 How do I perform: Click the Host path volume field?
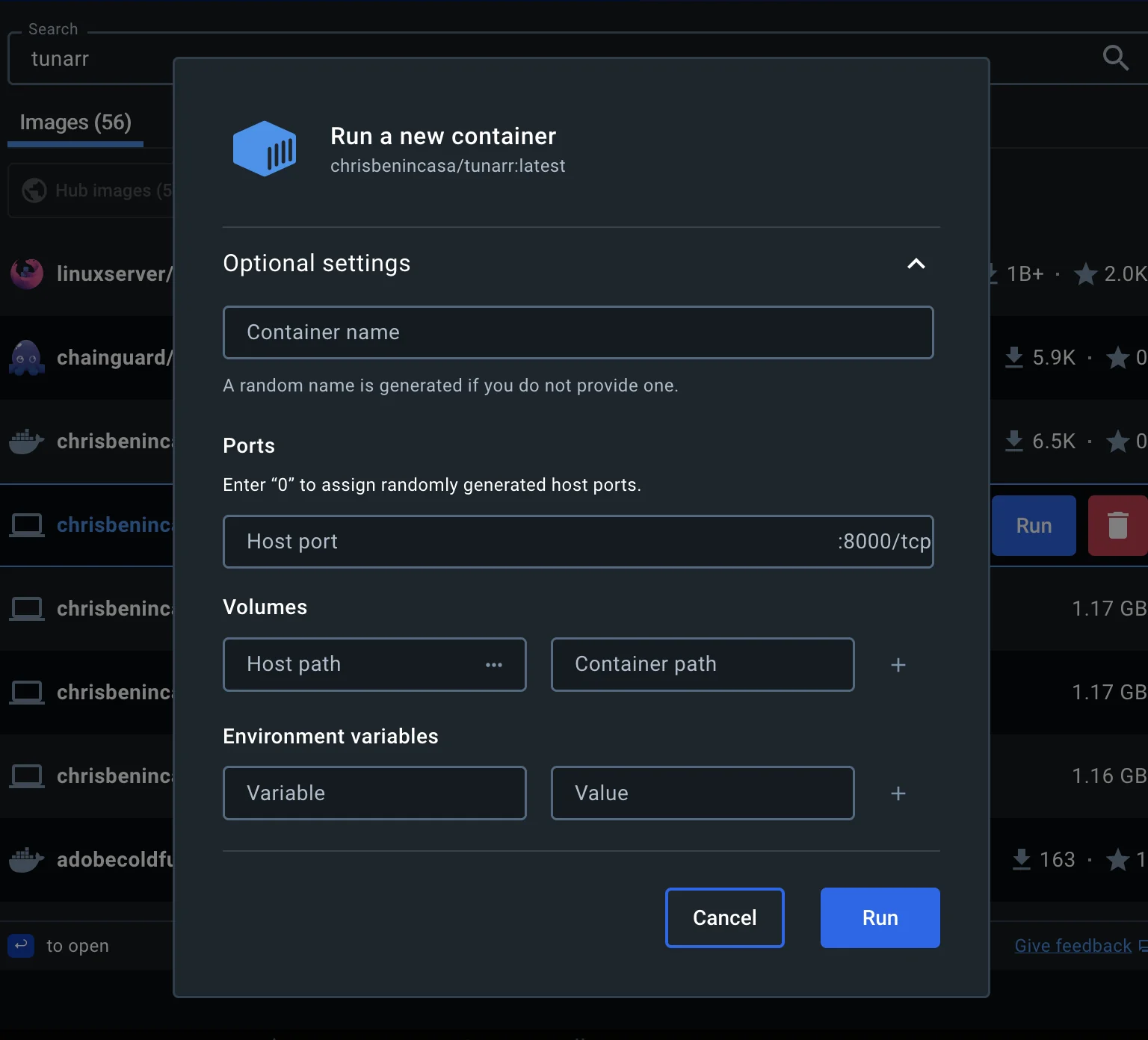click(x=374, y=664)
